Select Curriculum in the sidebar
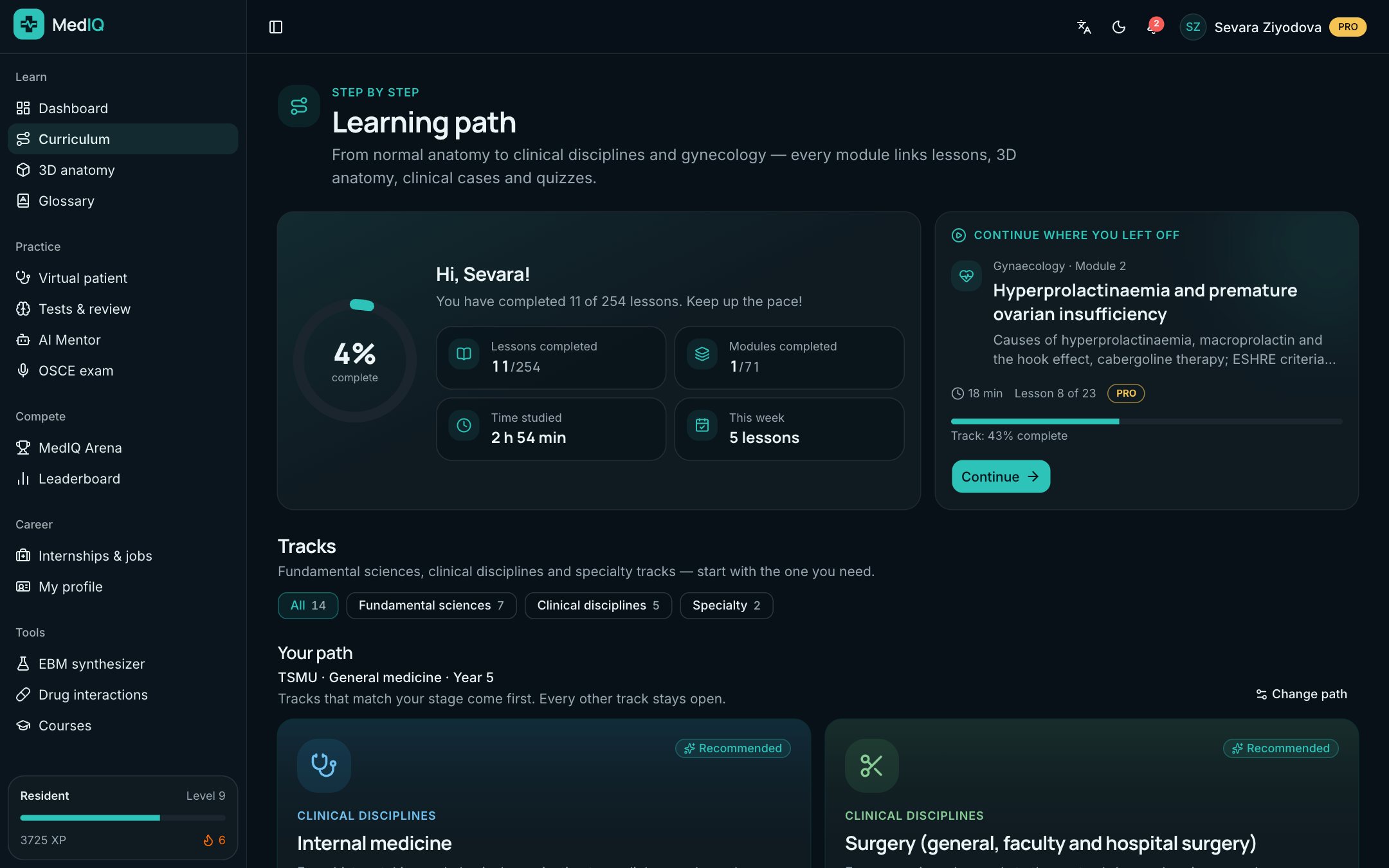Image resolution: width=1389 pixels, height=868 pixels. (123, 139)
